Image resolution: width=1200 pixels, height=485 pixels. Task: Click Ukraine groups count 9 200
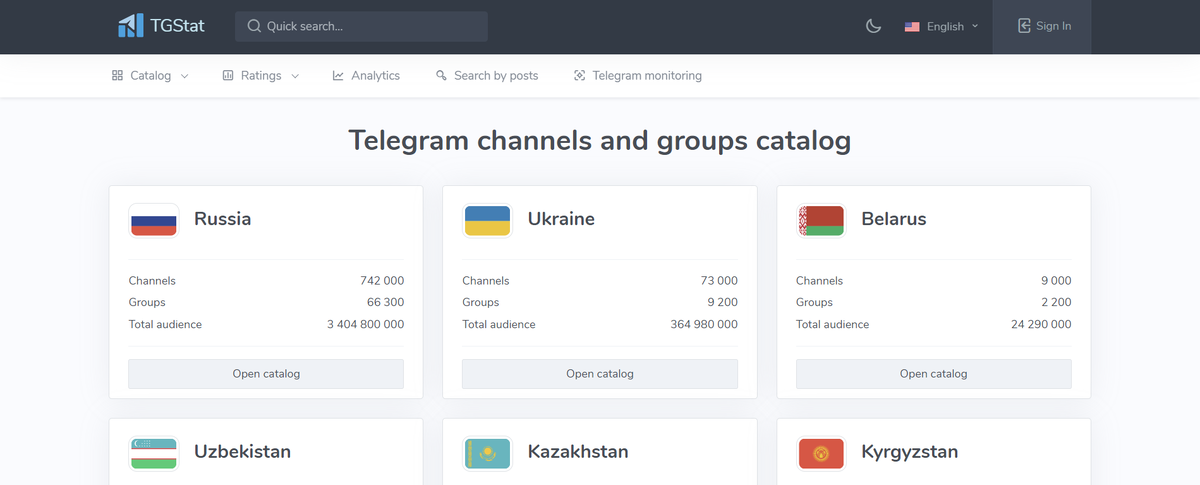pos(722,302)
